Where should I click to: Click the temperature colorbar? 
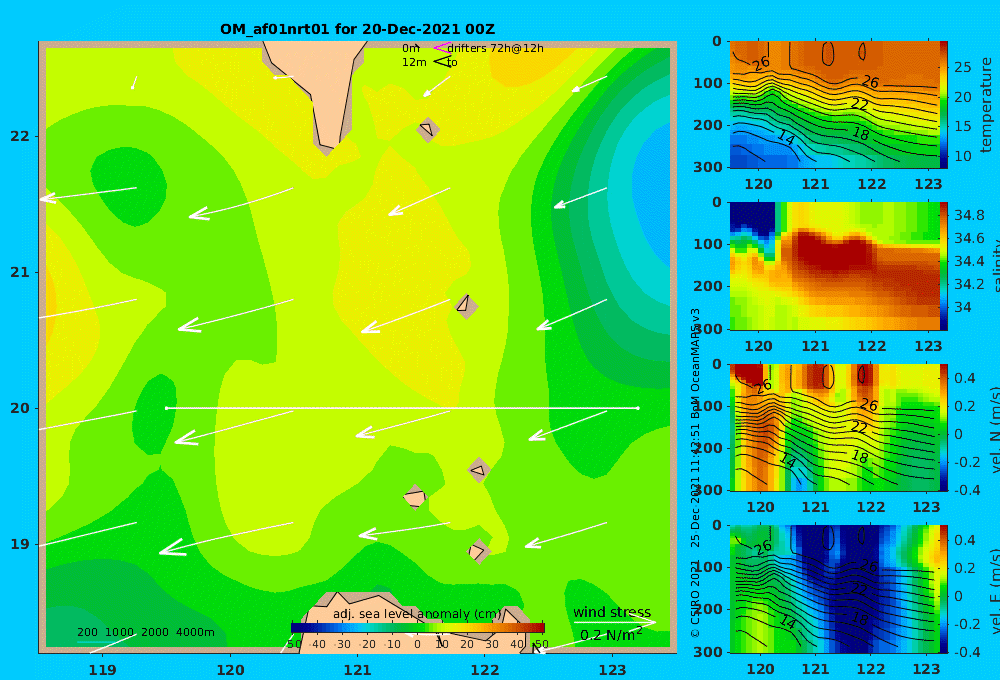[943, 105]
